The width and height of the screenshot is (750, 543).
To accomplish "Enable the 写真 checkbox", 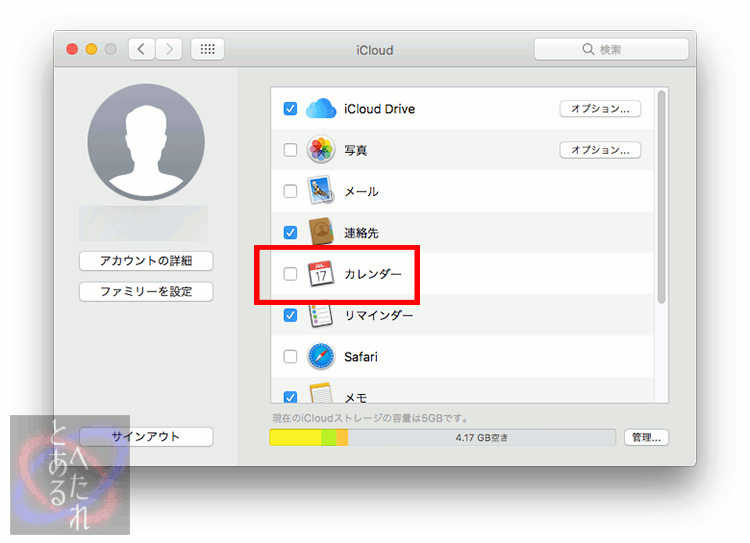I will pos(291,150).
